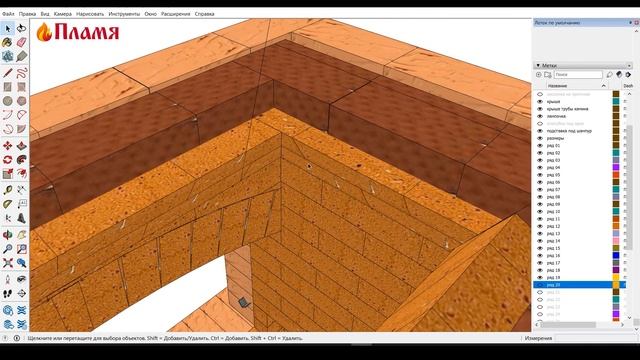640x360 pixels.
Task: Hide the 'ряд 01' tag via eye icon
Action: [x=540, y=146]
